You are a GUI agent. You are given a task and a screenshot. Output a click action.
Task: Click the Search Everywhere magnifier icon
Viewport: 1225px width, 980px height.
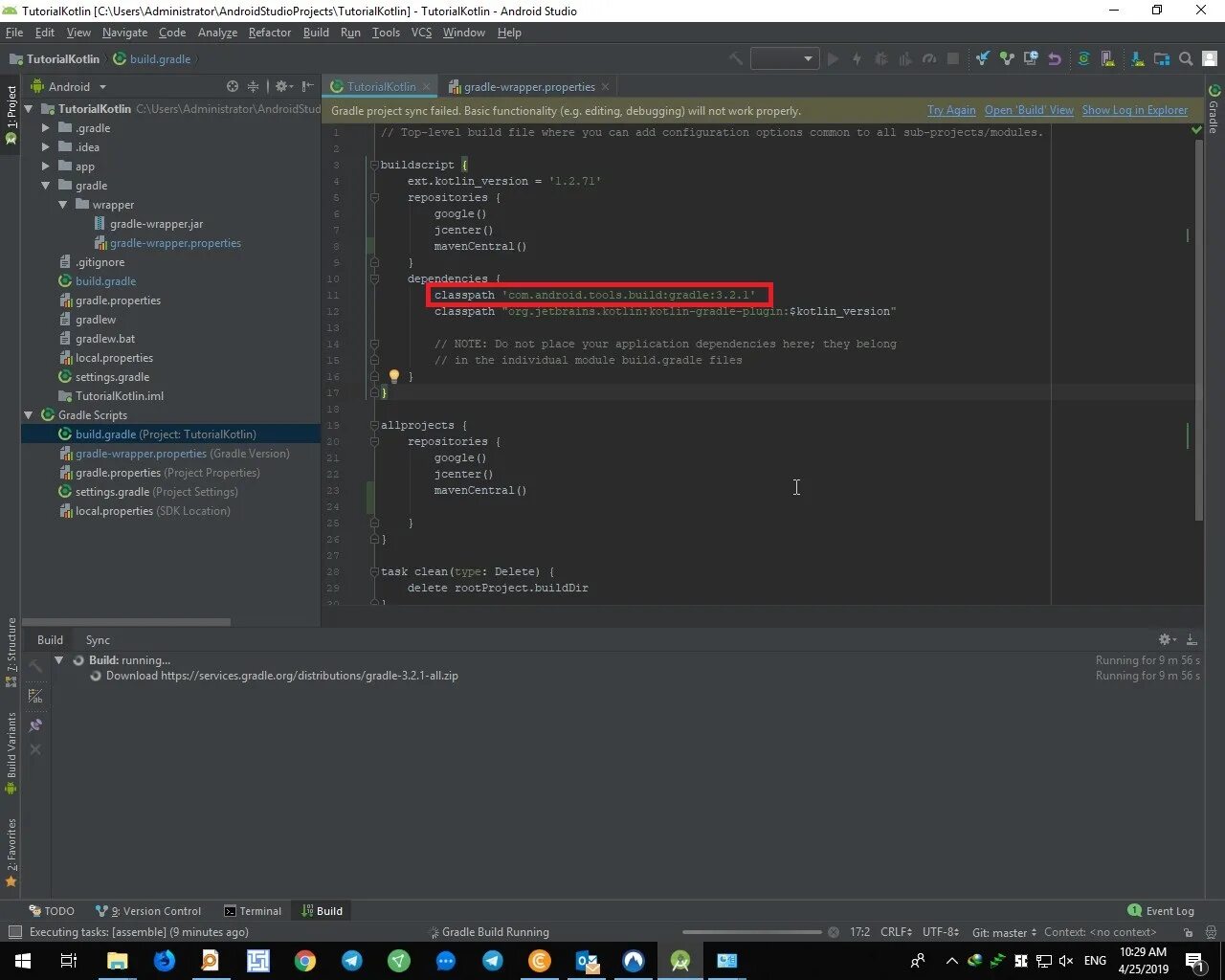(x=1186, y=58)
